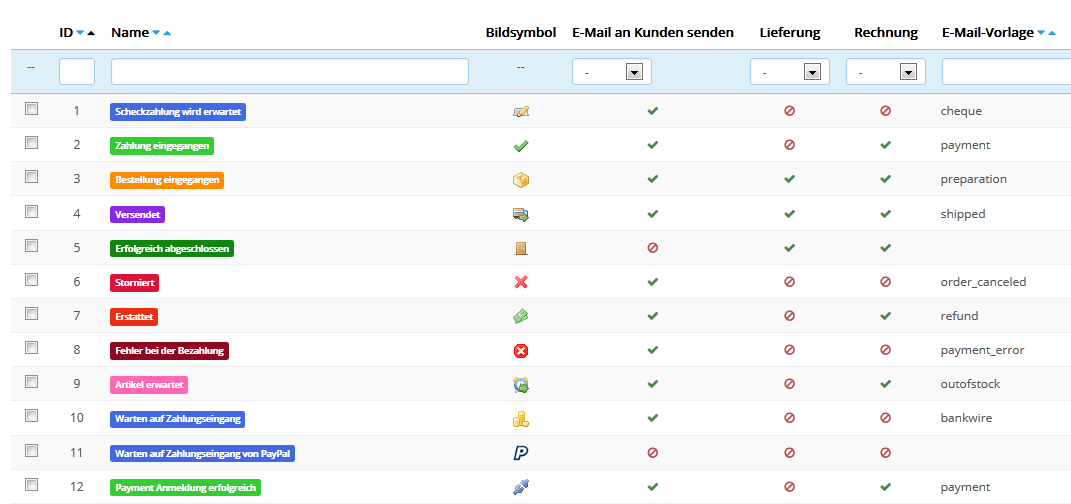Image resolution: width=1071 pixels, height=504 pixels.
Task: Click the gold coins icon for Warten auf Zahlungseingang
Action: pos(520,419)
